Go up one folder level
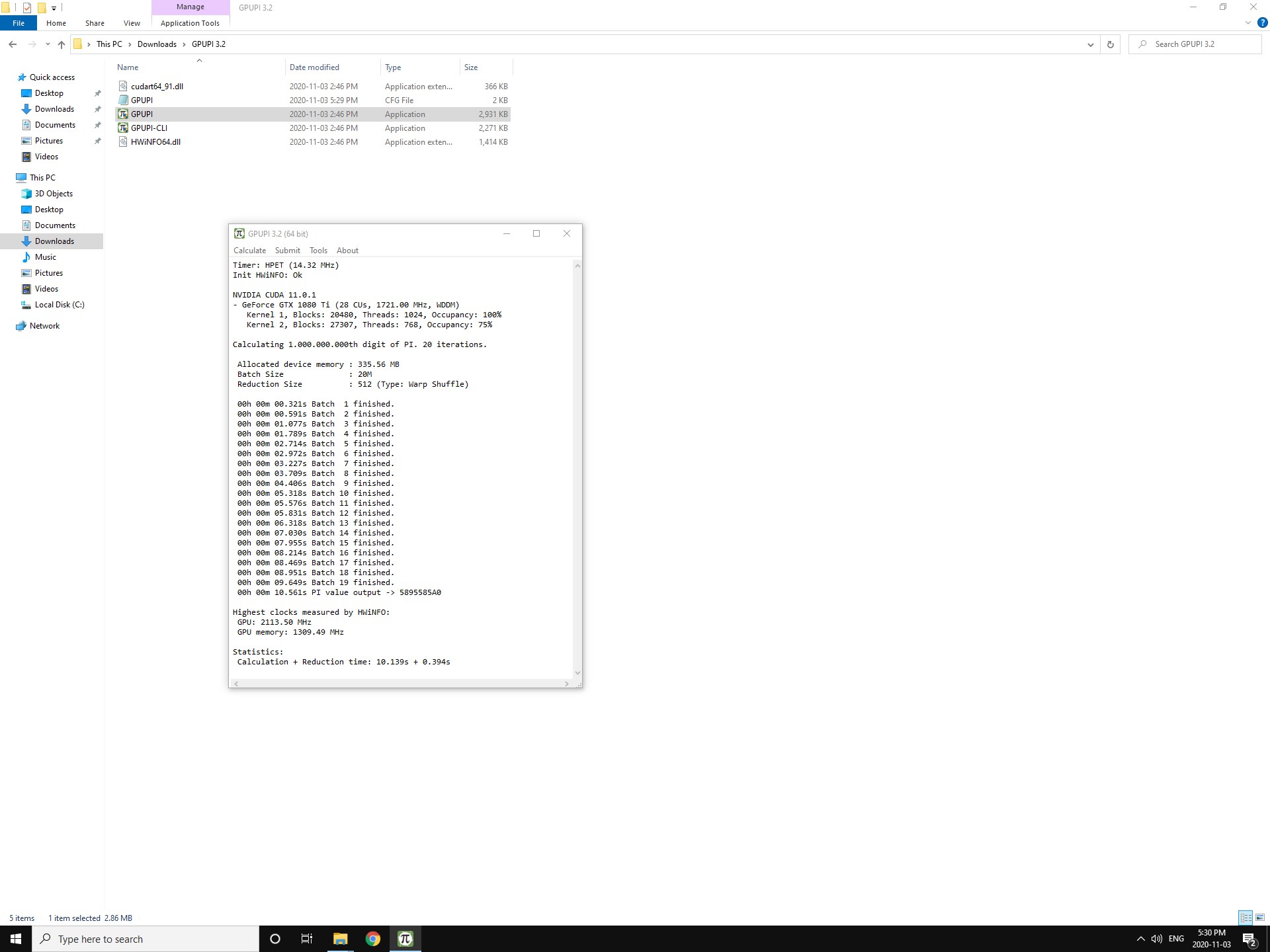The image size is (1270, 952). click(62, 44)
